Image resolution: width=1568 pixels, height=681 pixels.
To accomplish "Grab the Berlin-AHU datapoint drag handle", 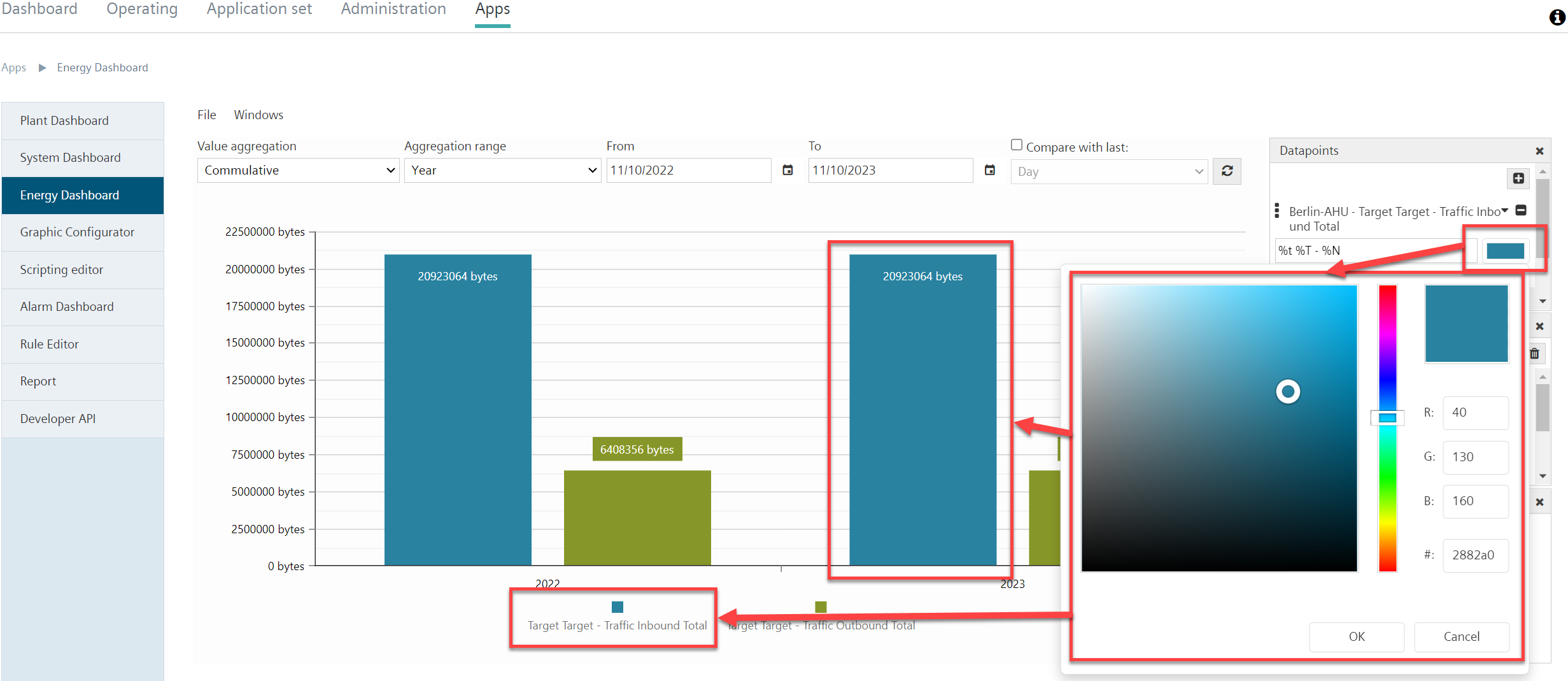I will [x=1277, y=211].
